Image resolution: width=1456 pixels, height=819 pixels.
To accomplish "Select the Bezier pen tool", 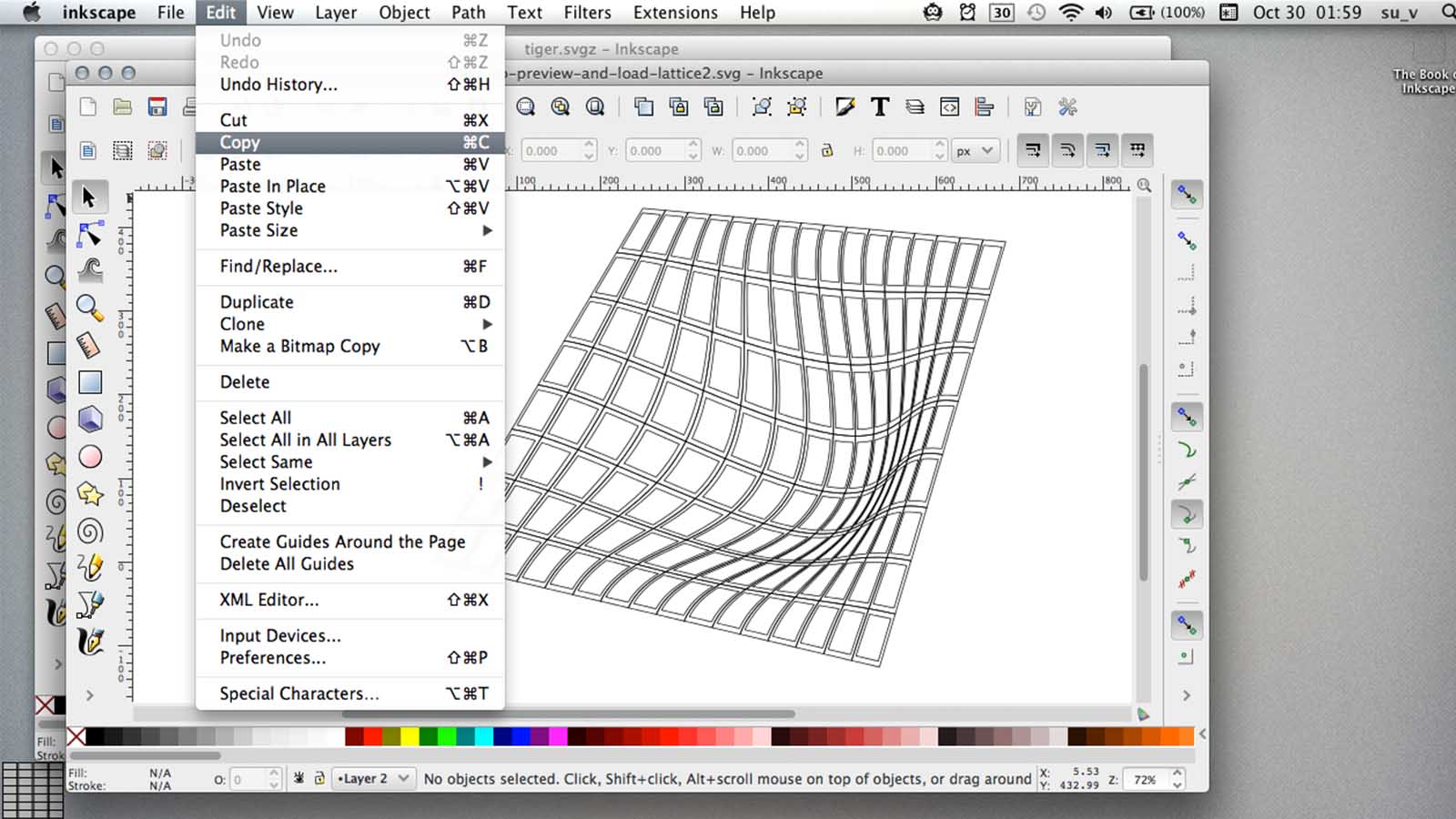I will (89, 605).
